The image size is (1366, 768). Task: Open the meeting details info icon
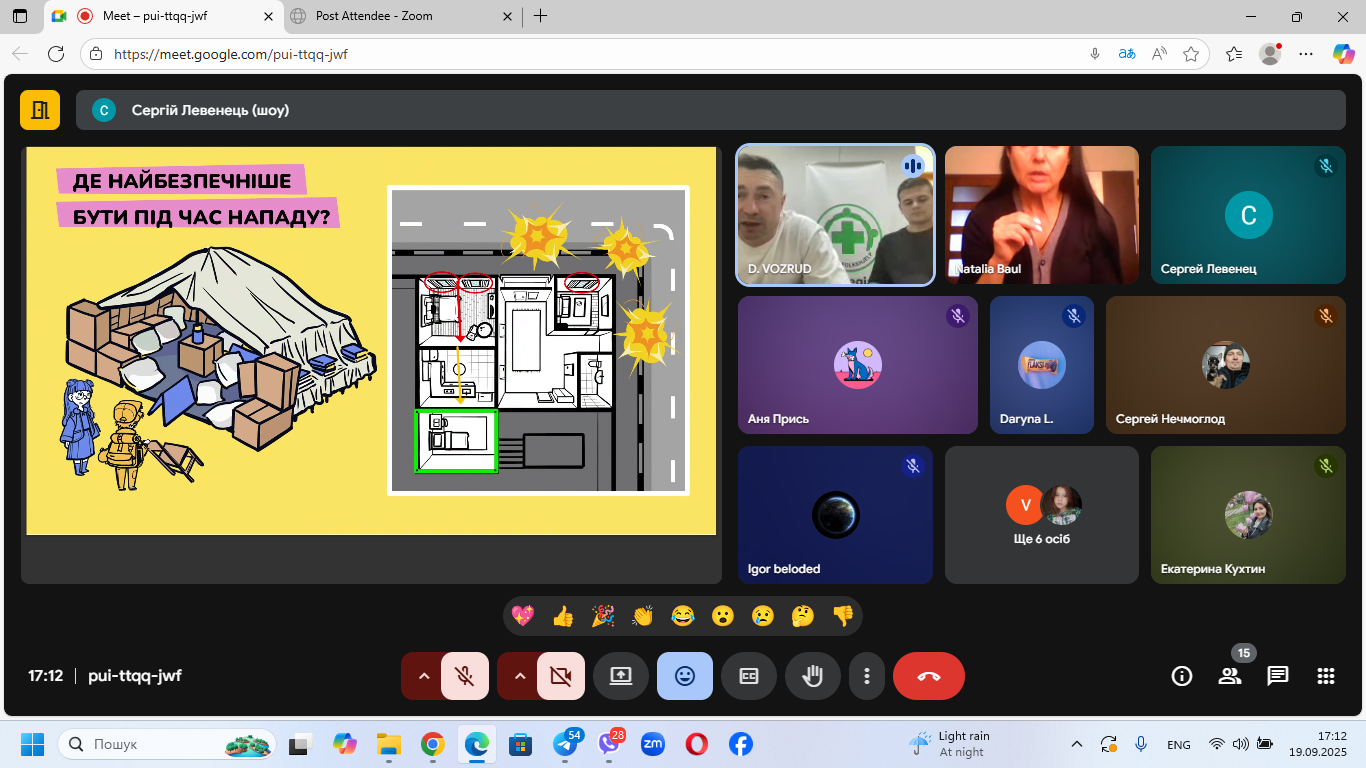click(x=1182, y=676)
